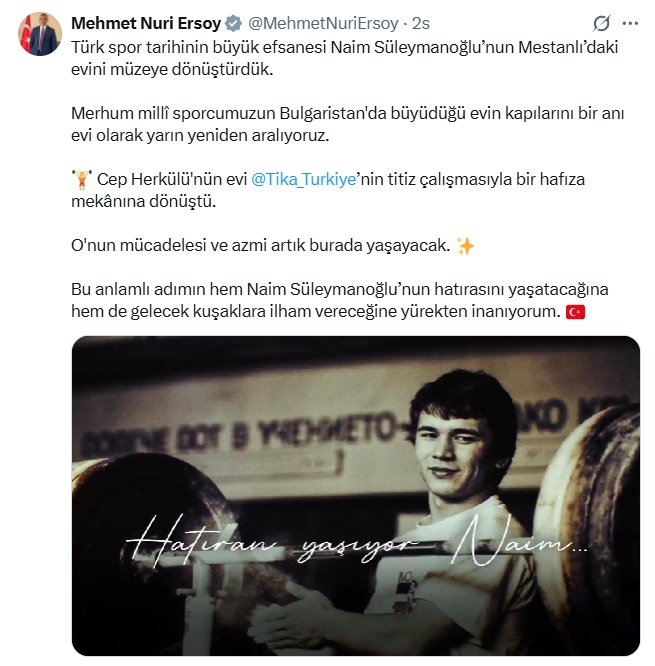Click the 'Hatıran yaşıyor Naim...' caption overlay
The width and height of the screenshot is (655, 666).
click(x=357, y=542)
